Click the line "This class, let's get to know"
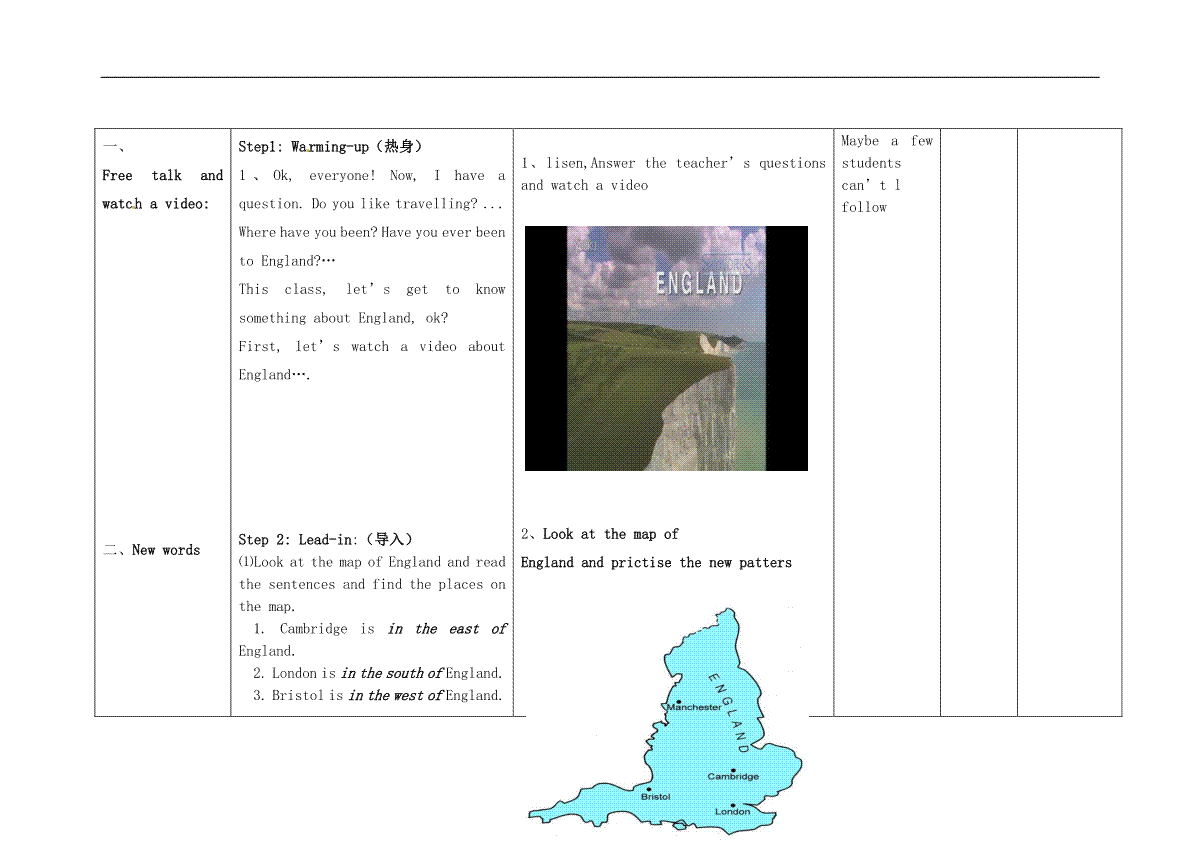The height and width of the screenshot is (849, 1200). [372, 290]
